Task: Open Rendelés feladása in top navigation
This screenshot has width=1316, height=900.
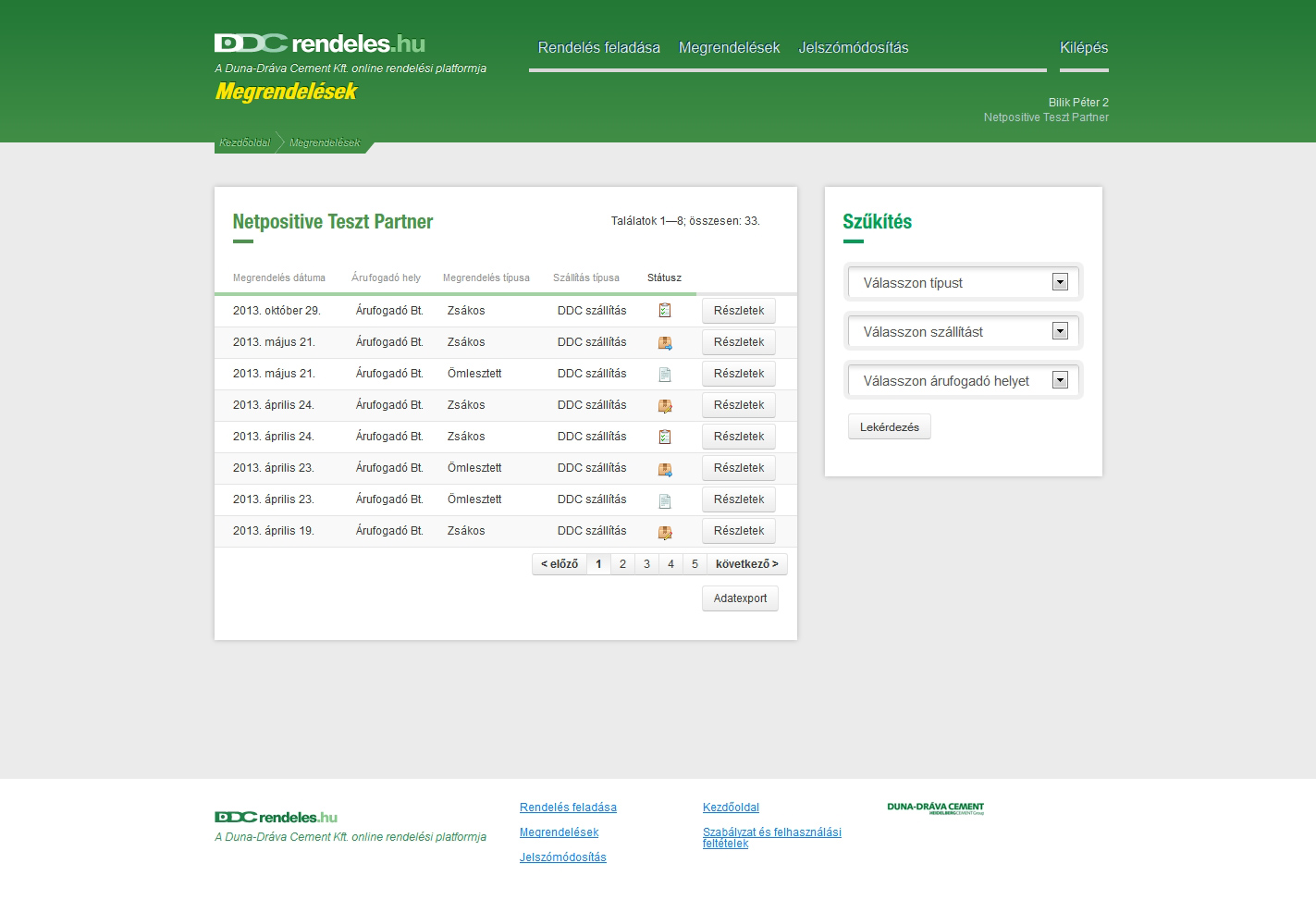Action: click(599, 47)
